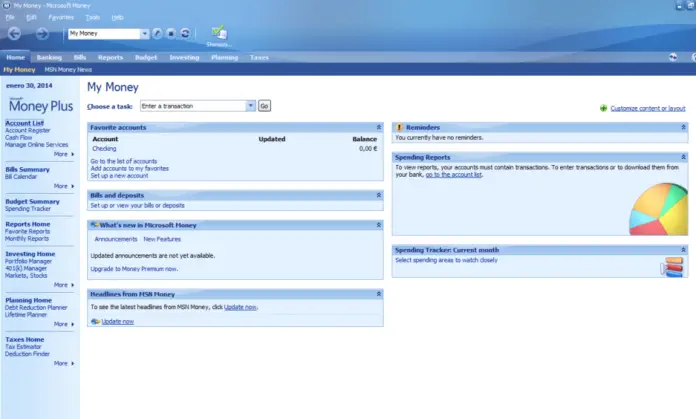
Task: Click Set up or view your bills or deposits
Action: [x=138, y=206]
